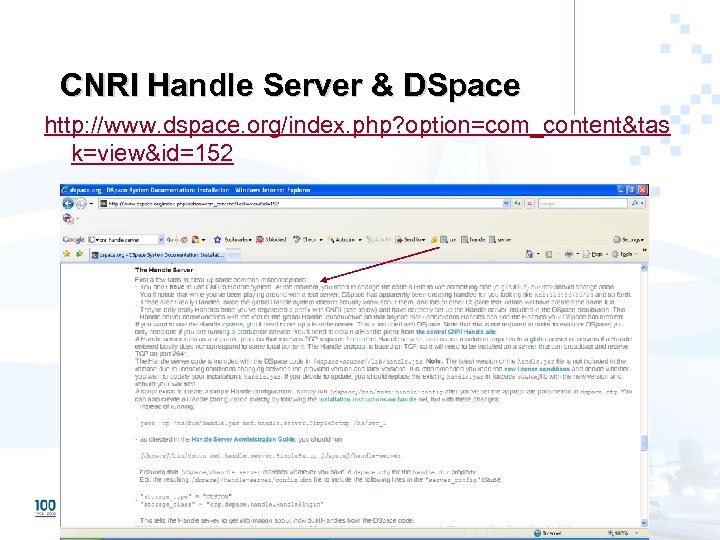
Task: Click the Go button in Google toolbar
Action: click(x=171, y=240)
